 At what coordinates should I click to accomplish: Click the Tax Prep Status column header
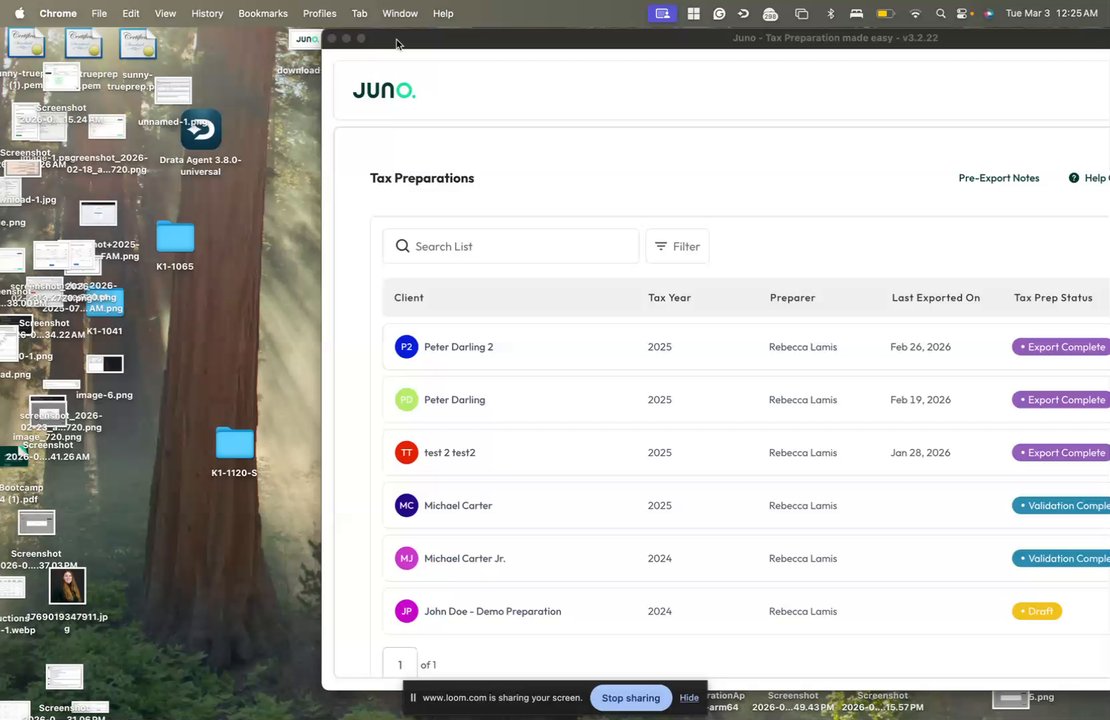click(1053, 297)
